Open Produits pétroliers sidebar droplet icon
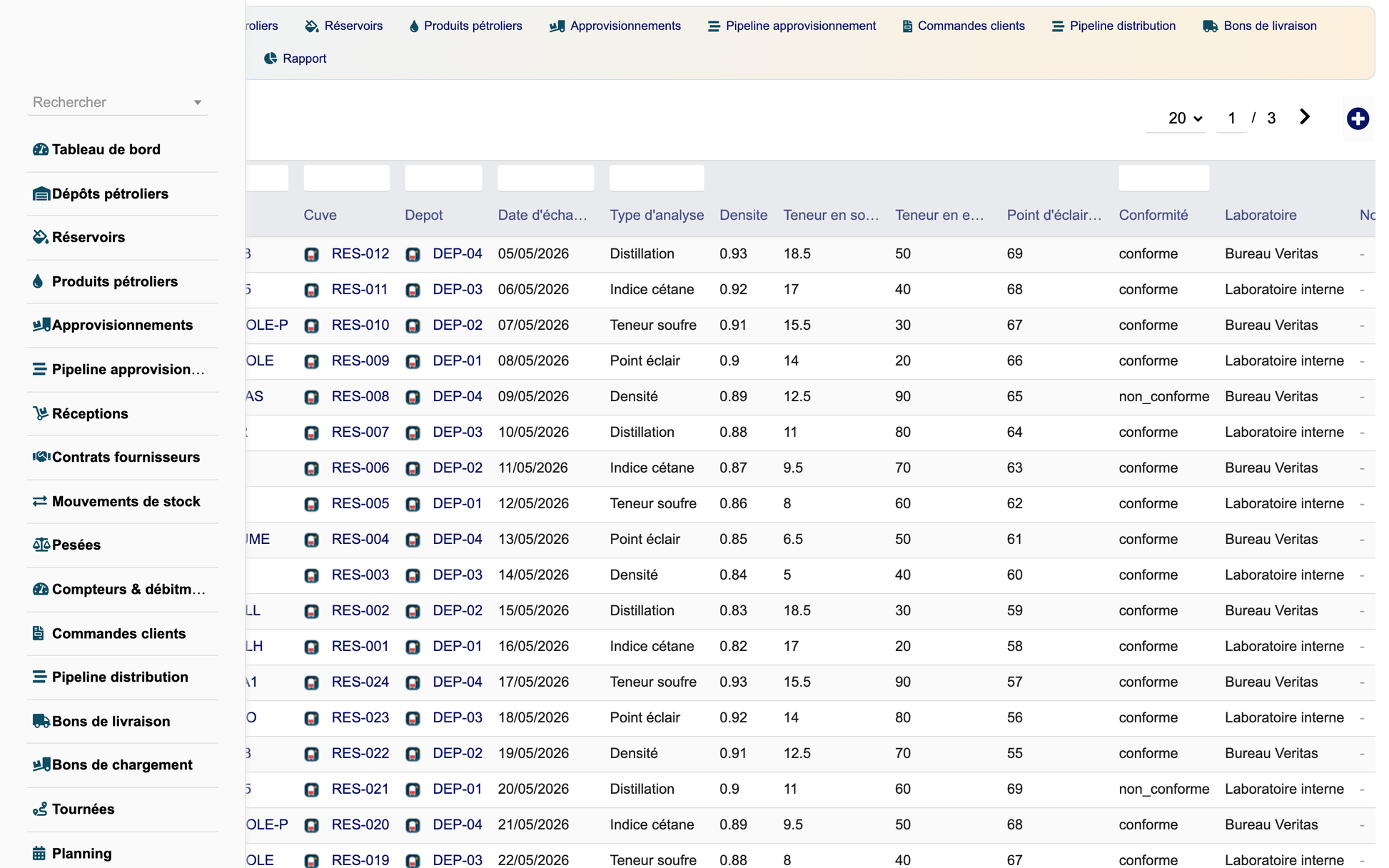Screen dimensions: 1389x868 point(38,281)
